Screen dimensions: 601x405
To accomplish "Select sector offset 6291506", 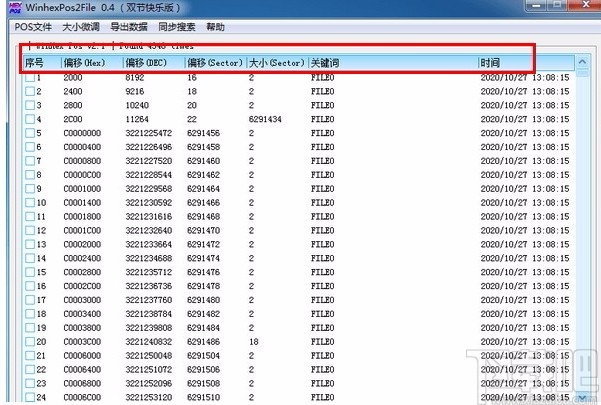I will click(x=204, y=369).
